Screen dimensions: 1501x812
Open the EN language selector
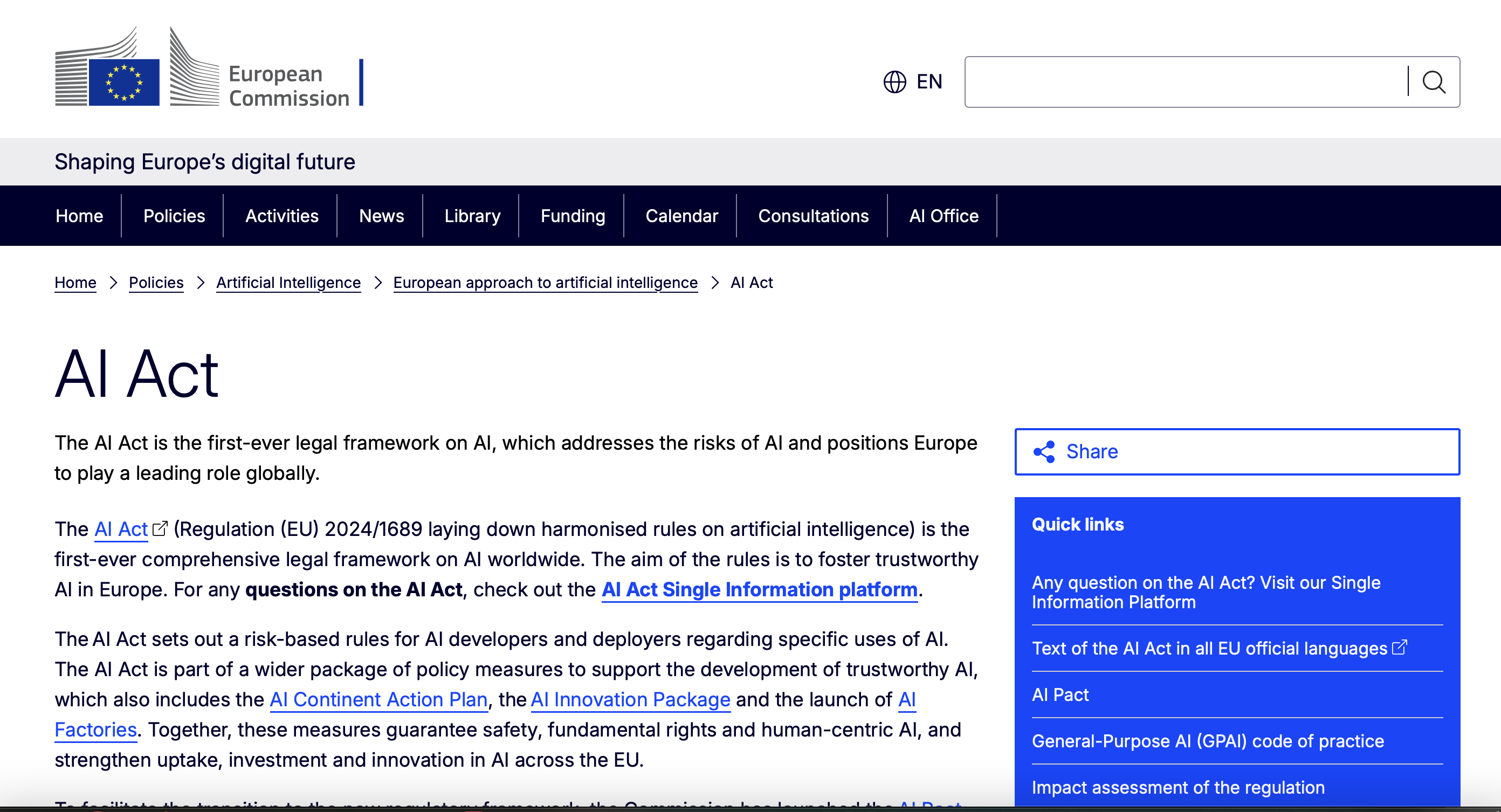[912, 82]
